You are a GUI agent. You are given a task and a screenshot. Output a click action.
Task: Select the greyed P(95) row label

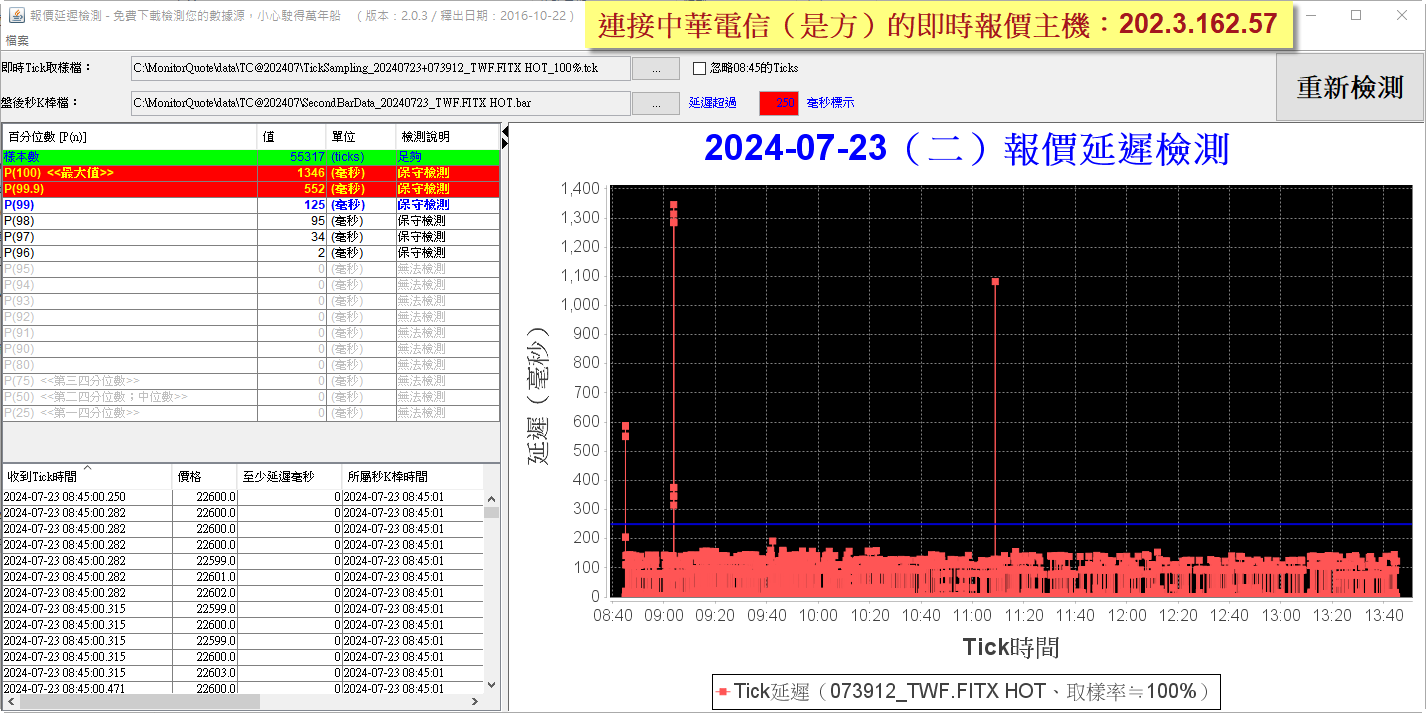pyautogui.click(x=19, y=269)
